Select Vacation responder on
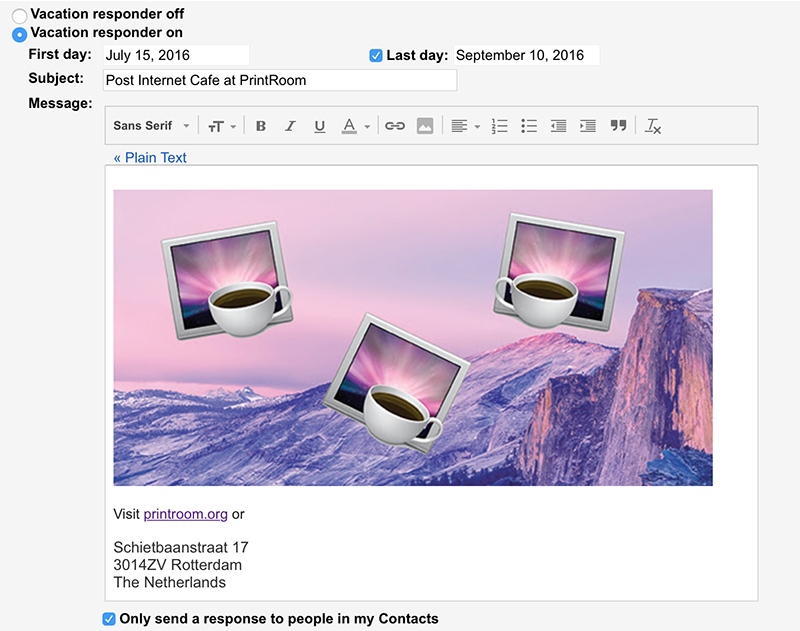This screenshot has height=631, width=800. point(20,34)
